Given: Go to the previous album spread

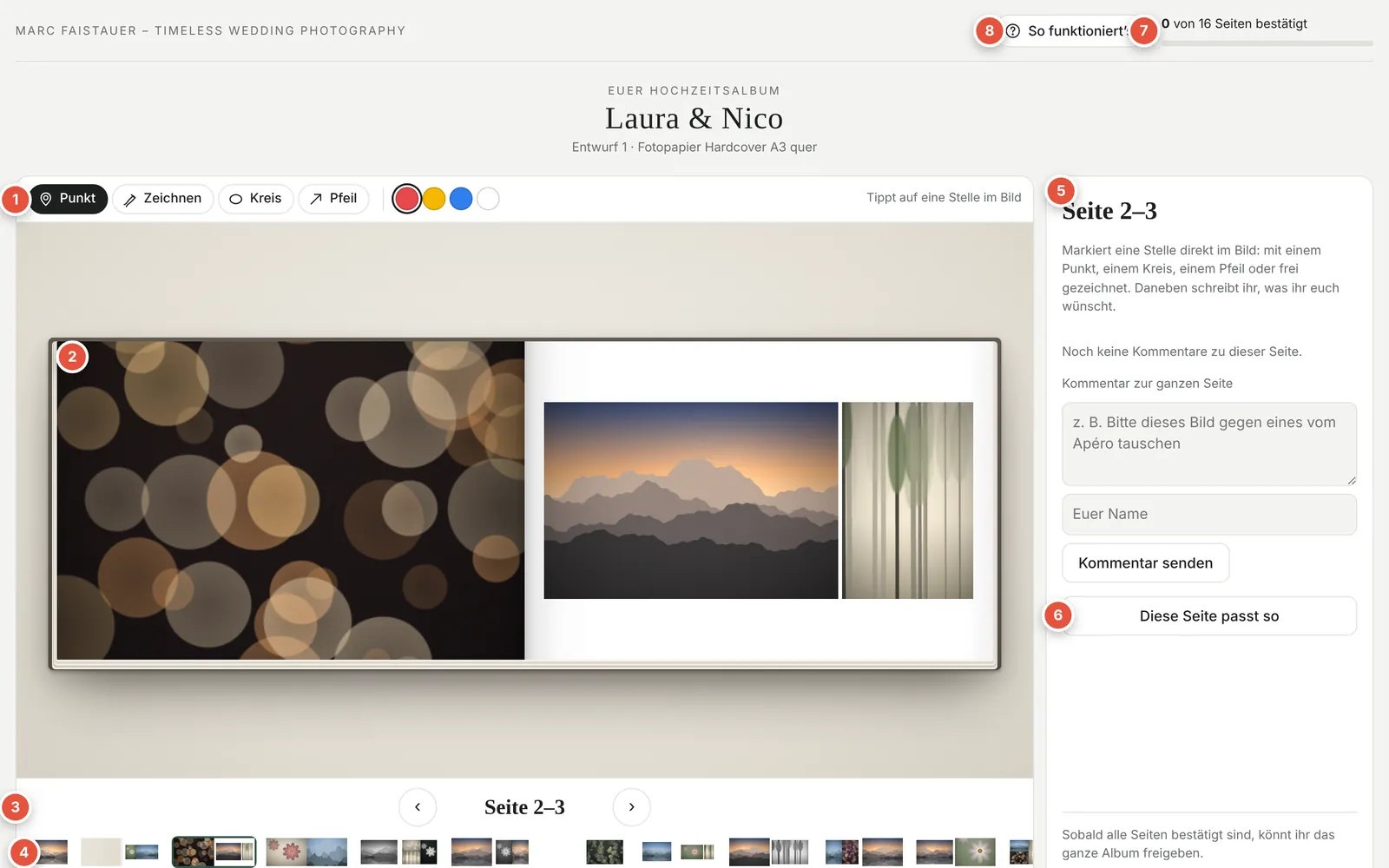Looking at the screenshot, I should click(x=418, y=807).
